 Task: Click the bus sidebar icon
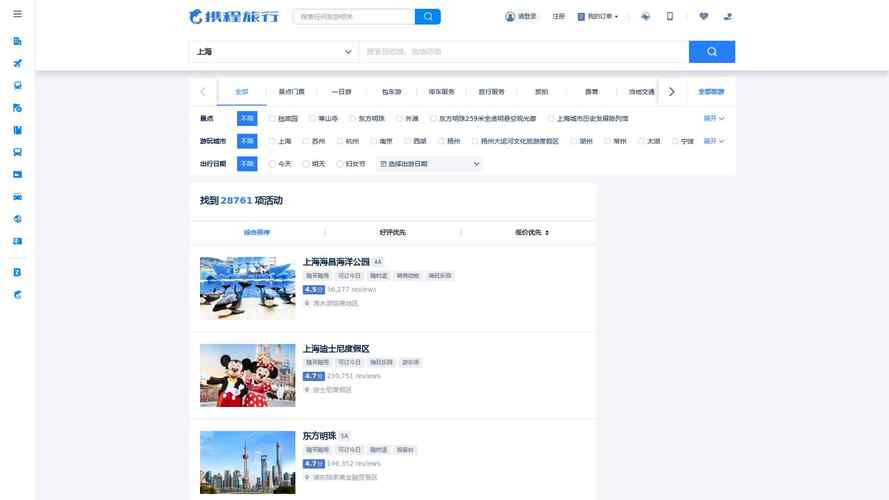(x=18, y=152)
